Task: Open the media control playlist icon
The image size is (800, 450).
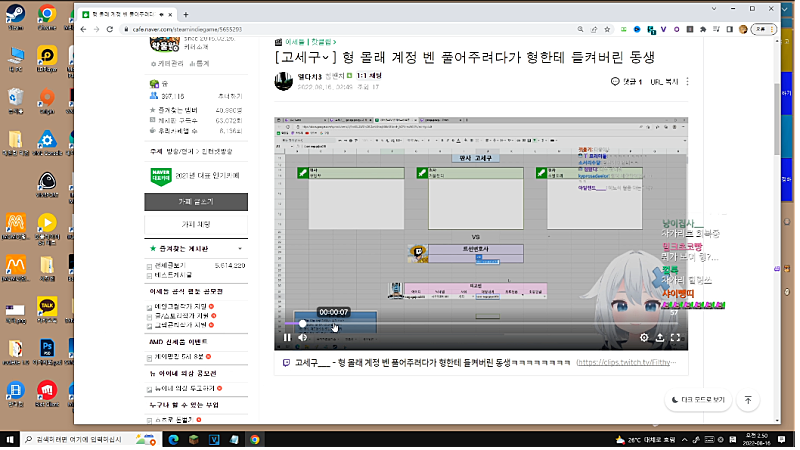Action: (x=716, y=30)
